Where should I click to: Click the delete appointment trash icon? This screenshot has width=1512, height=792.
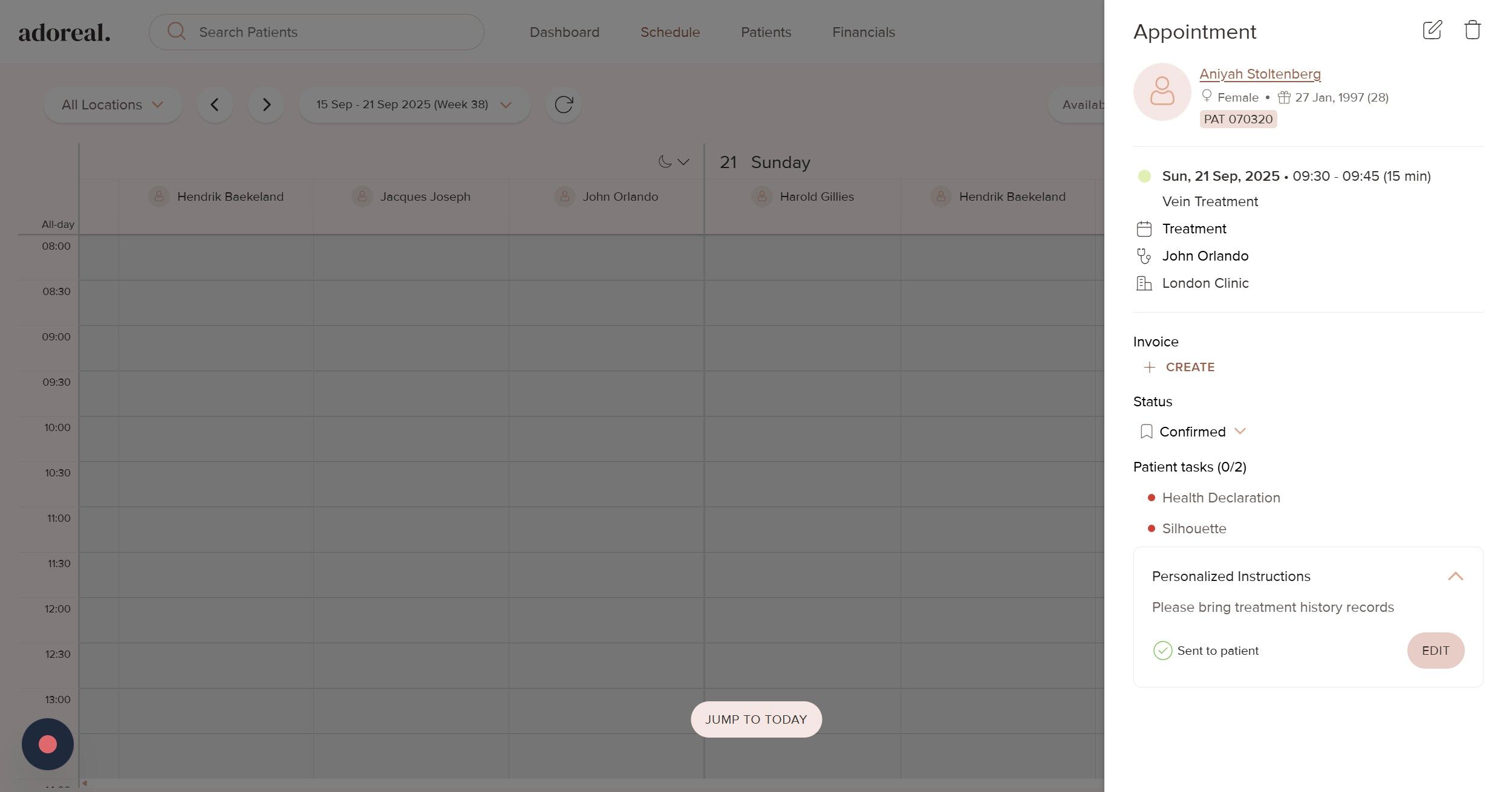pyautogui.click(x=1472, y=30)
